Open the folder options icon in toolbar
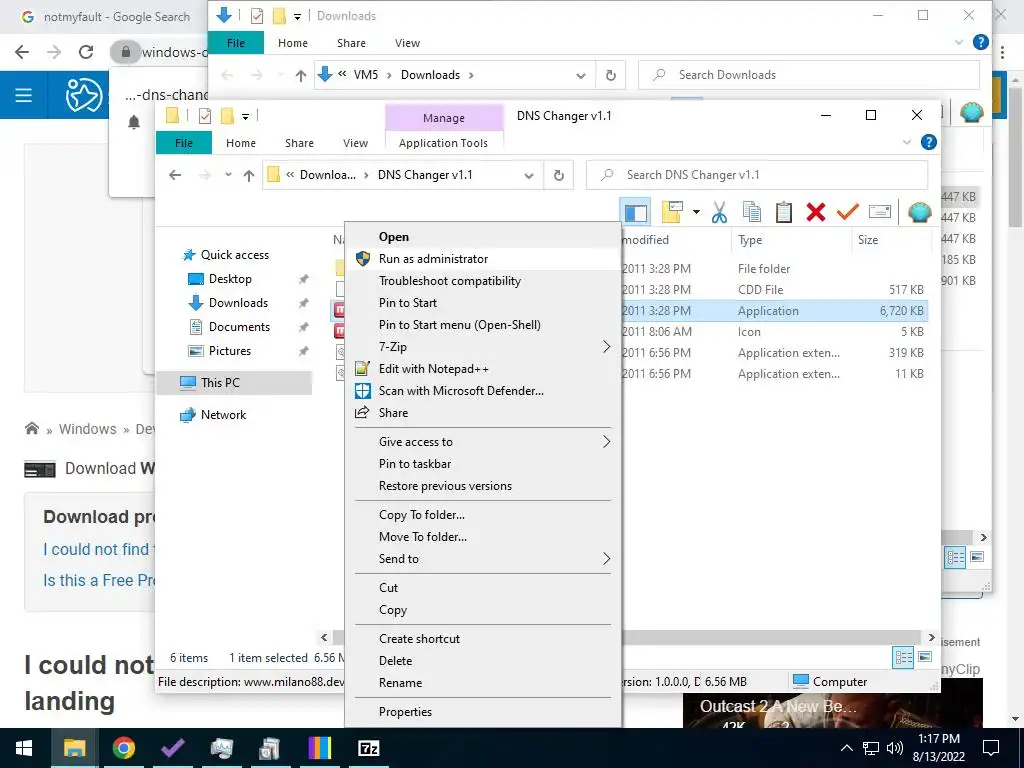Viewport: 1024px width, 768px height. (x=672, y=212)
